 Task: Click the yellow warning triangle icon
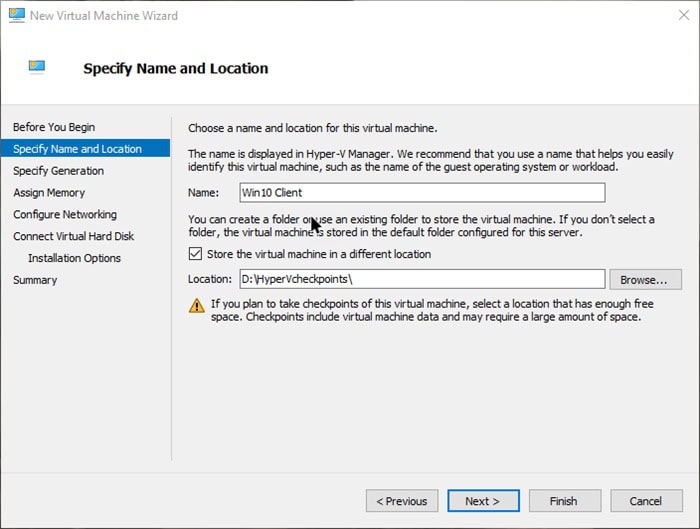197,305
